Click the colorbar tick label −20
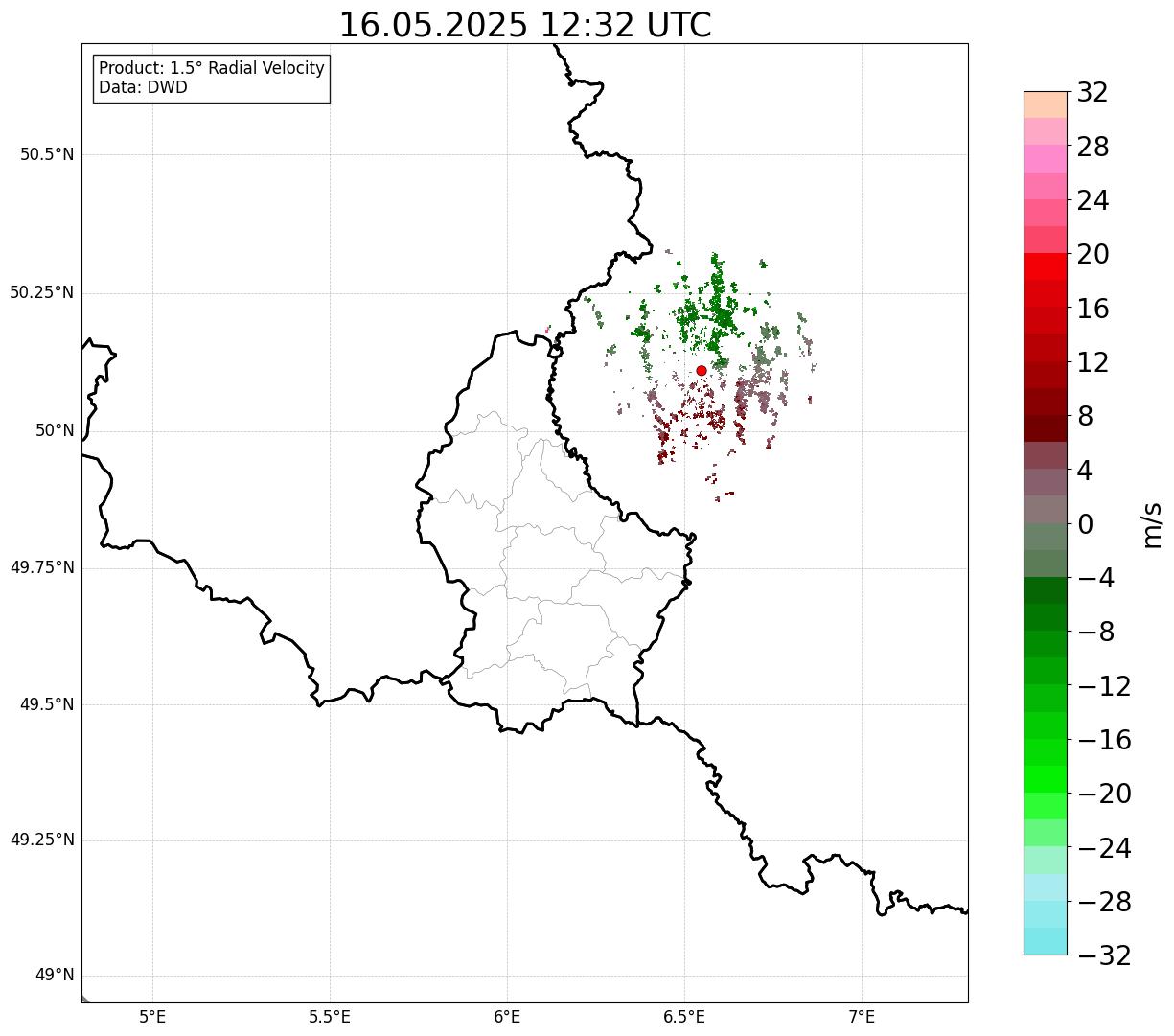This screenshot has height=1036, width=1174. click(x=1104, y=794)
